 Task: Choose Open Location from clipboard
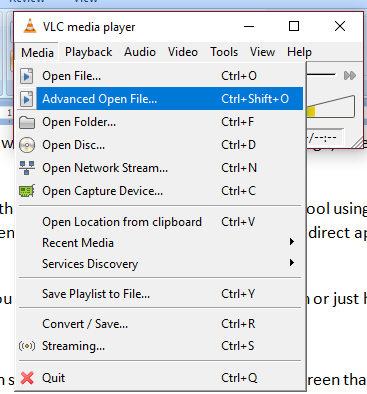161,222
